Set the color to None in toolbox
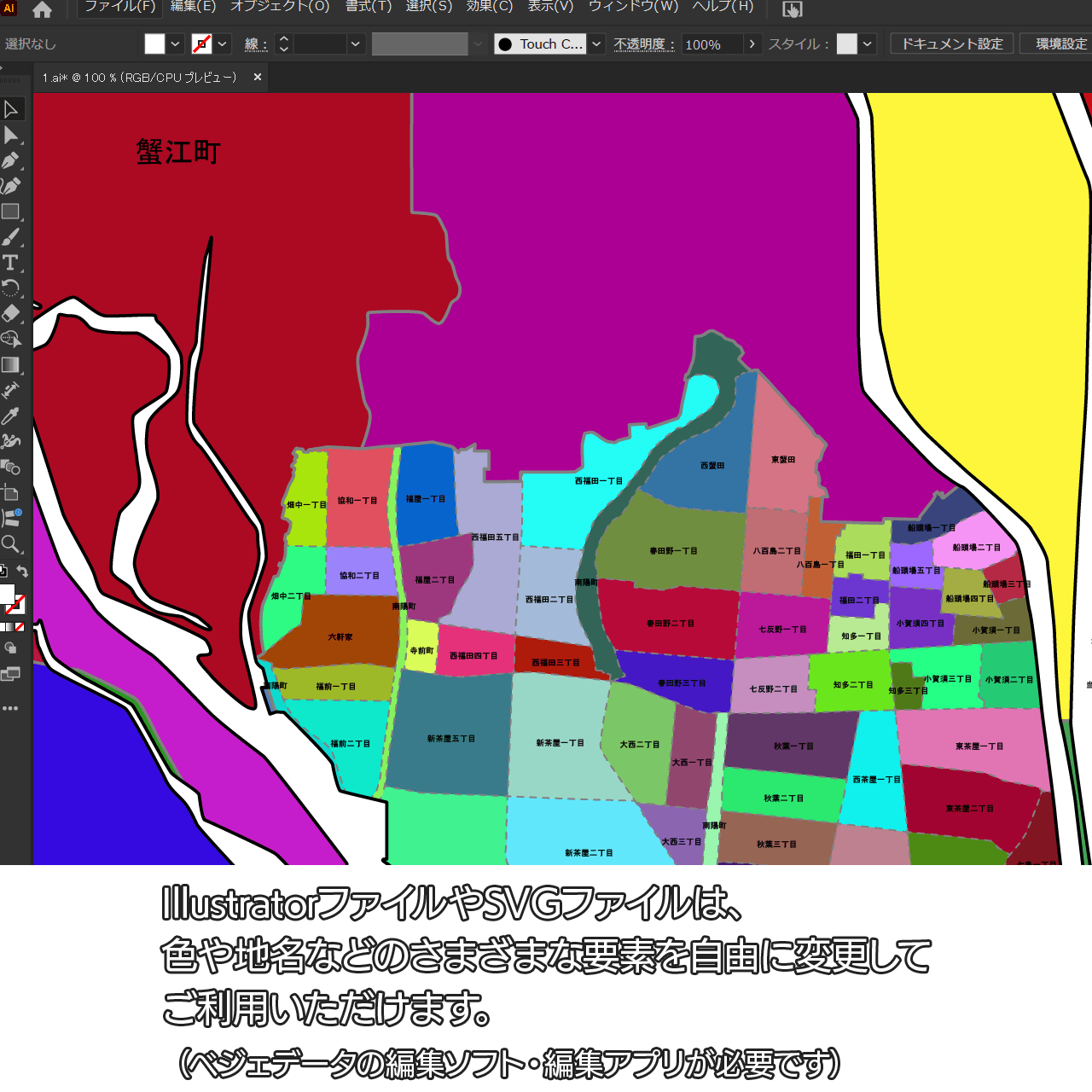This screenshot has height=1092, width=1092. pos(20,627)
